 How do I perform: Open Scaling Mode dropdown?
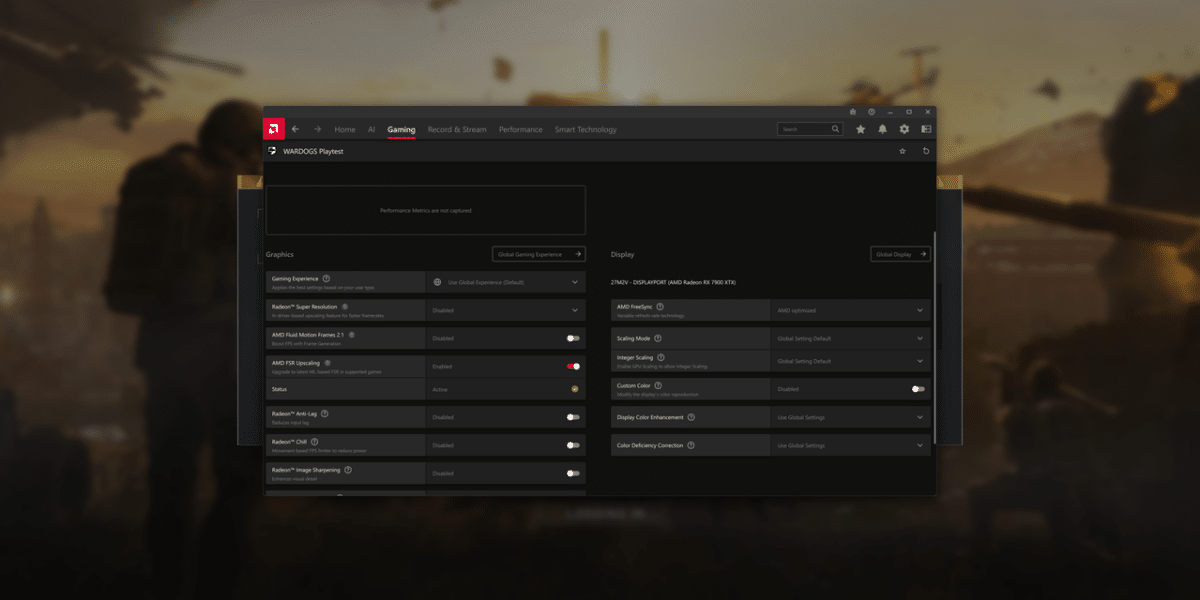pos(851,338)
